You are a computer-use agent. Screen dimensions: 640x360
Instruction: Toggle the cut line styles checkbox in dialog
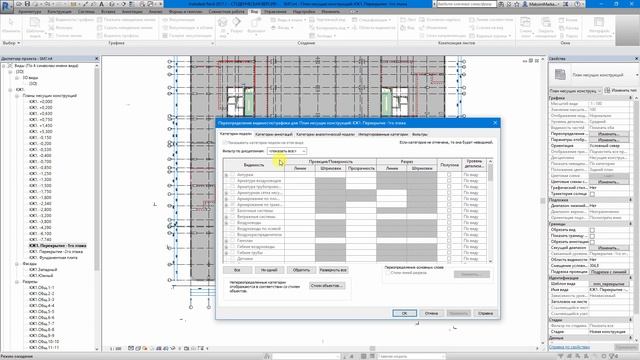[x=388, y=273]
